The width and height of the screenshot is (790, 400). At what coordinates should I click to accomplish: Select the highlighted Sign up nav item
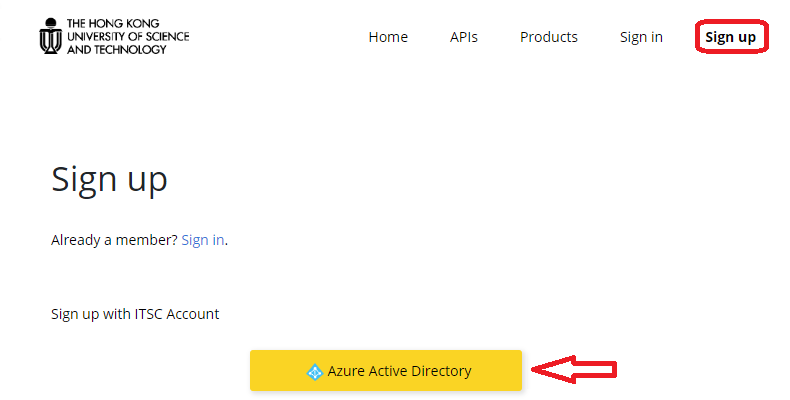pyautogui.click(x=731, y=37)
